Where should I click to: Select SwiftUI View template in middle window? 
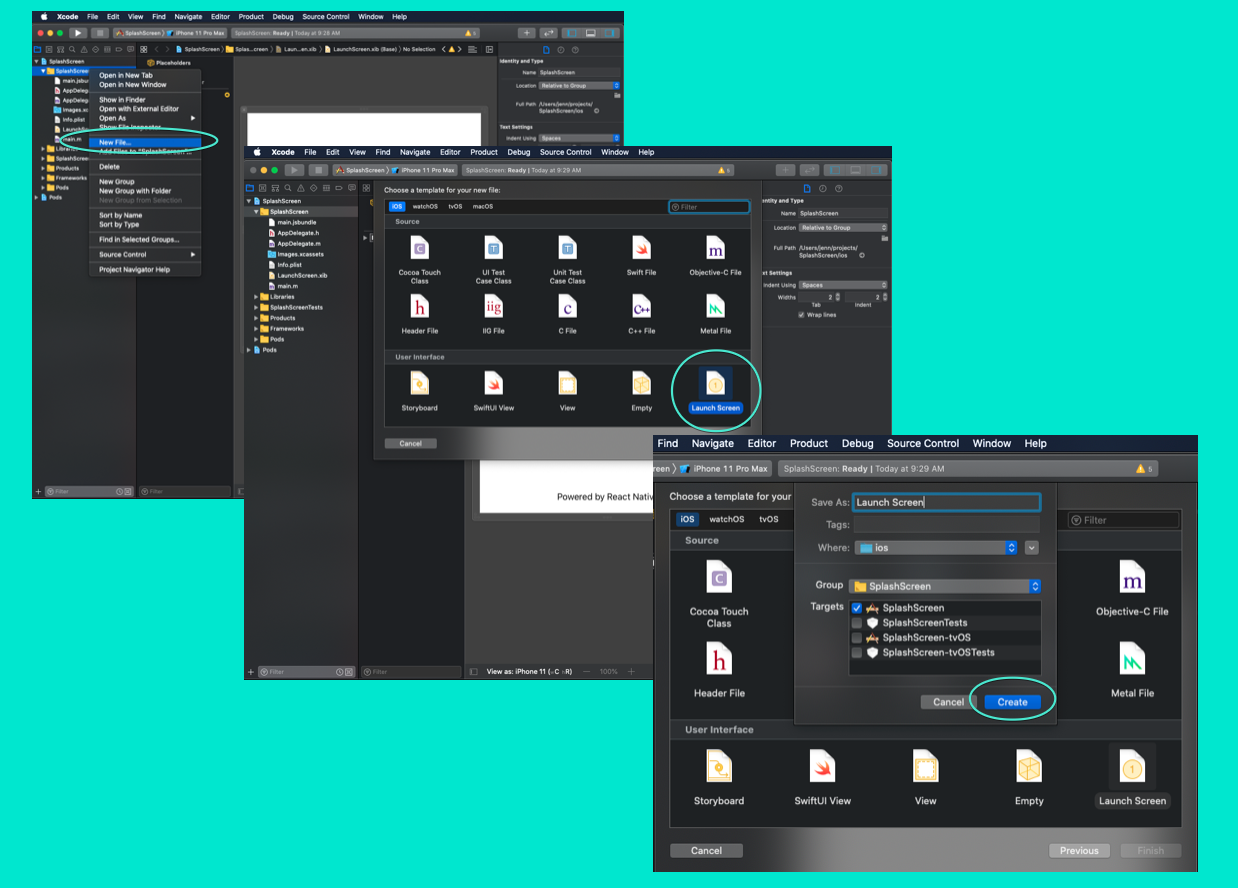pyautogui.click(x=493, y=390)
